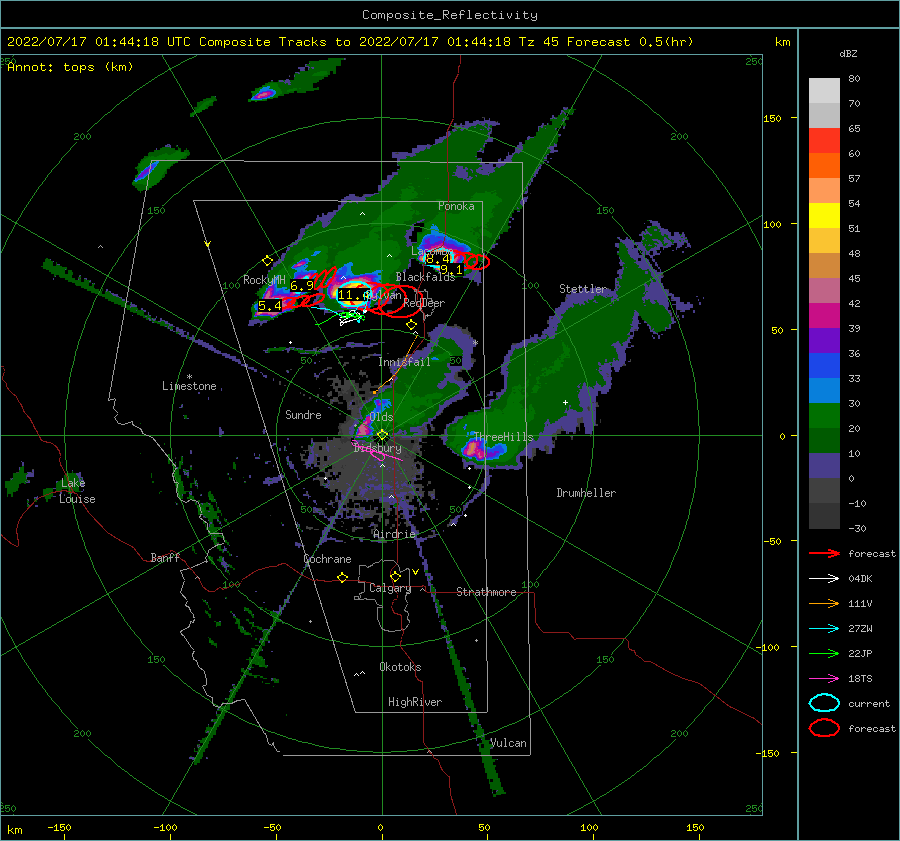This screenshot has height=841, width=900.
Task: Click the magenta 18TS track arrow icon
Action: click(x=824, y=679)
